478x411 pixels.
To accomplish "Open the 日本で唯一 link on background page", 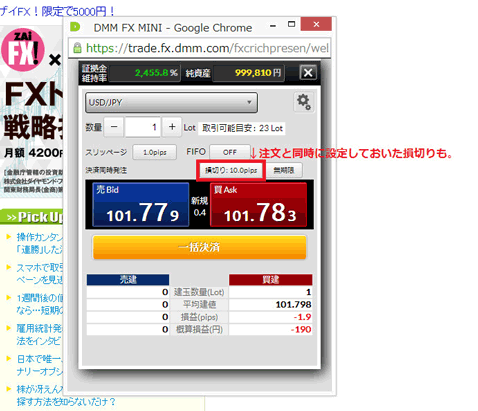I will tap(40, 365).
